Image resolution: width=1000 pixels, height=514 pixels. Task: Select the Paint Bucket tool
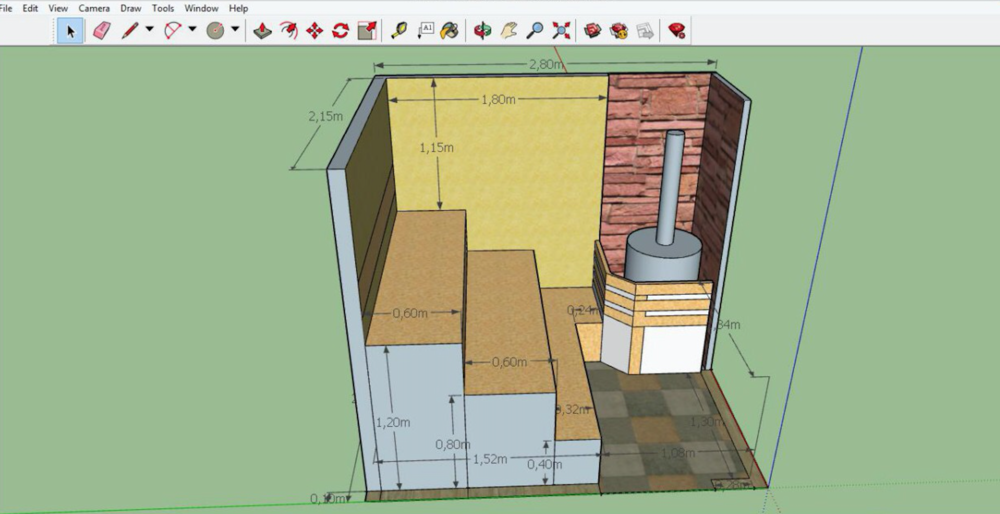point(450,30)
